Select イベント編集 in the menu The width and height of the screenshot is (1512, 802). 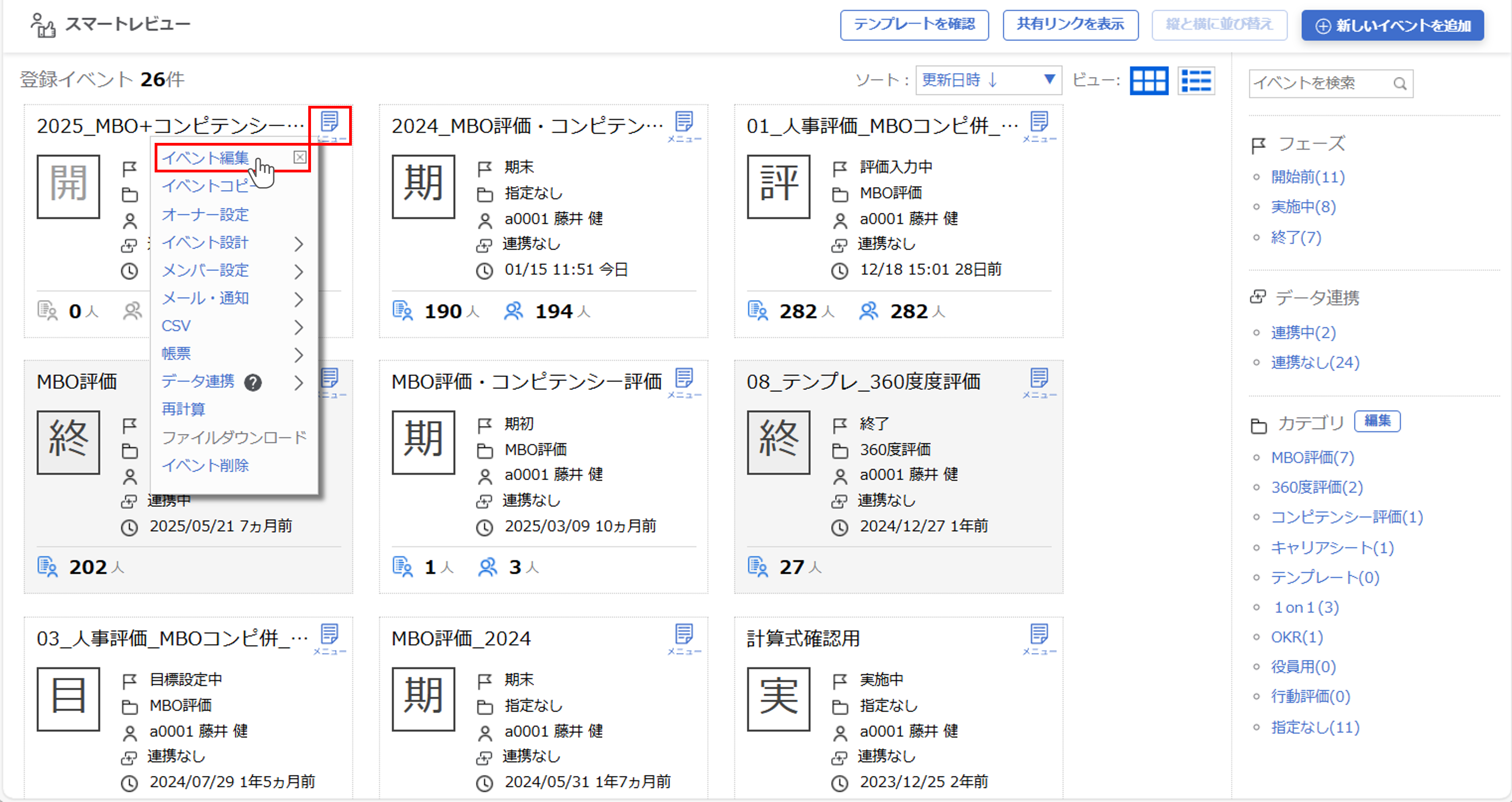click(x=205, y=158)
